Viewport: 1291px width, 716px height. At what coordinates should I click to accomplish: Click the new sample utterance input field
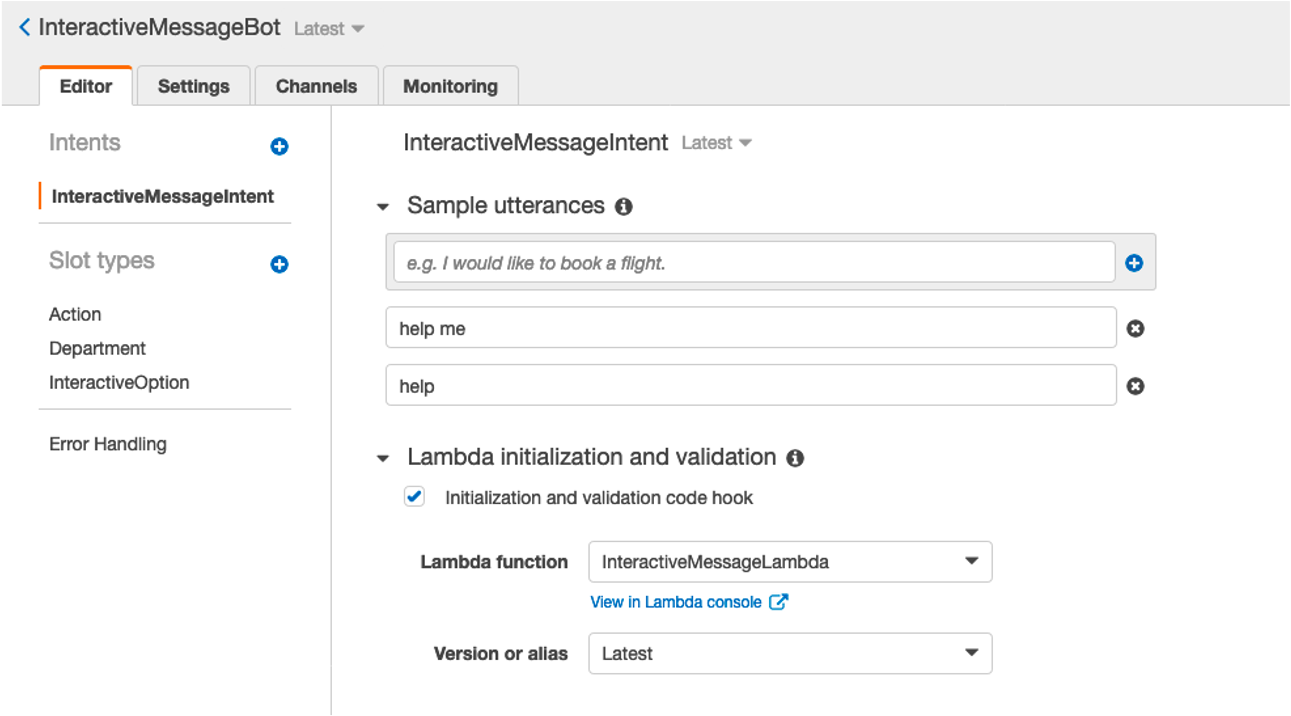click(x=754, y=263)
